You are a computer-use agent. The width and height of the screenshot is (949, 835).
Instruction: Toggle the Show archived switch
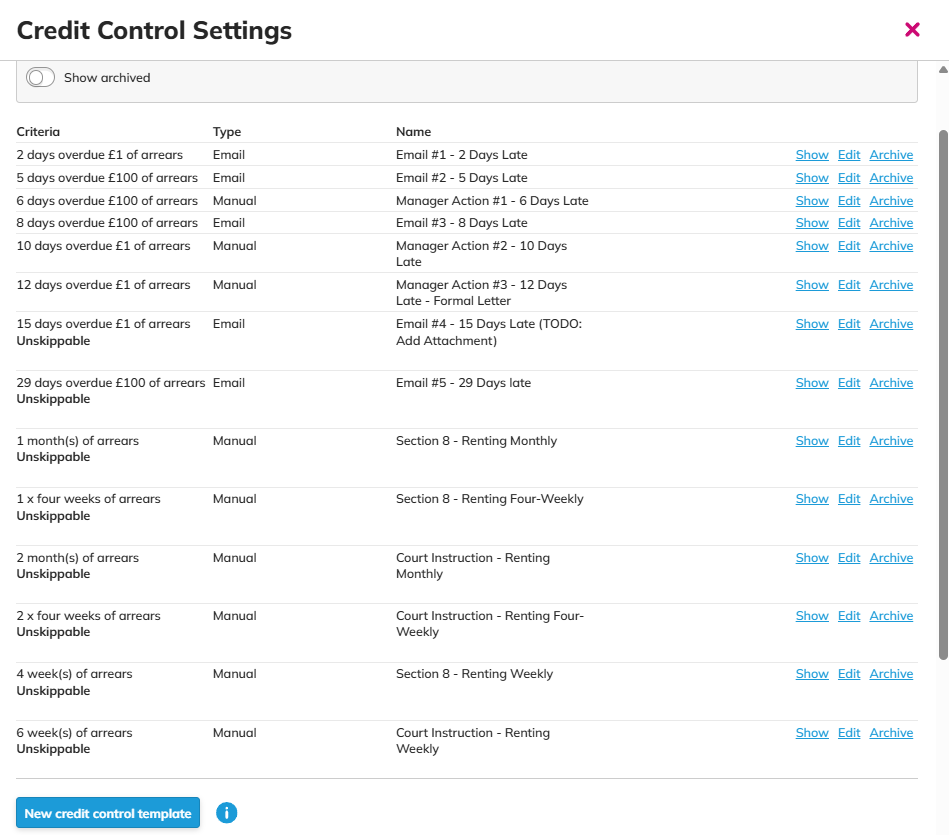click(x=41, y=77)
